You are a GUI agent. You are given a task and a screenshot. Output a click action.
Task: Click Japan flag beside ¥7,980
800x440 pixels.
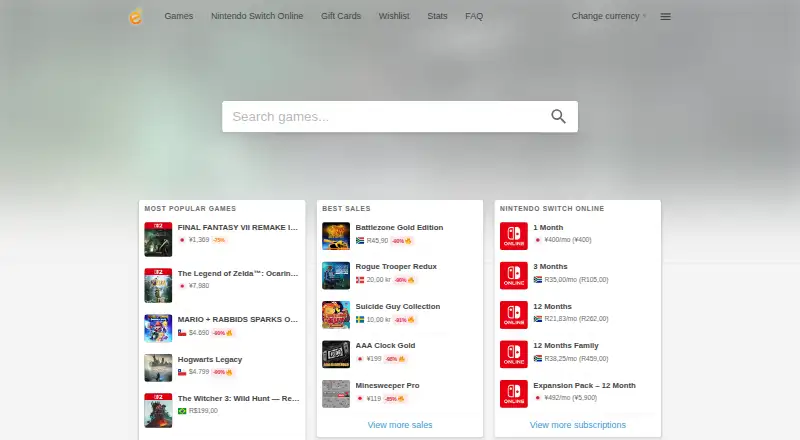point(182,286)
